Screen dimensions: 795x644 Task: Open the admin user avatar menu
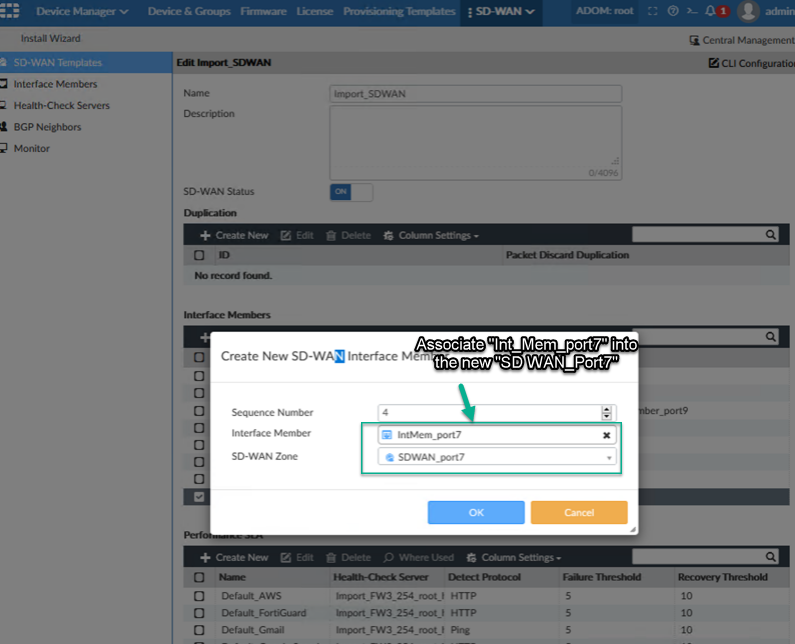(748, 11)
